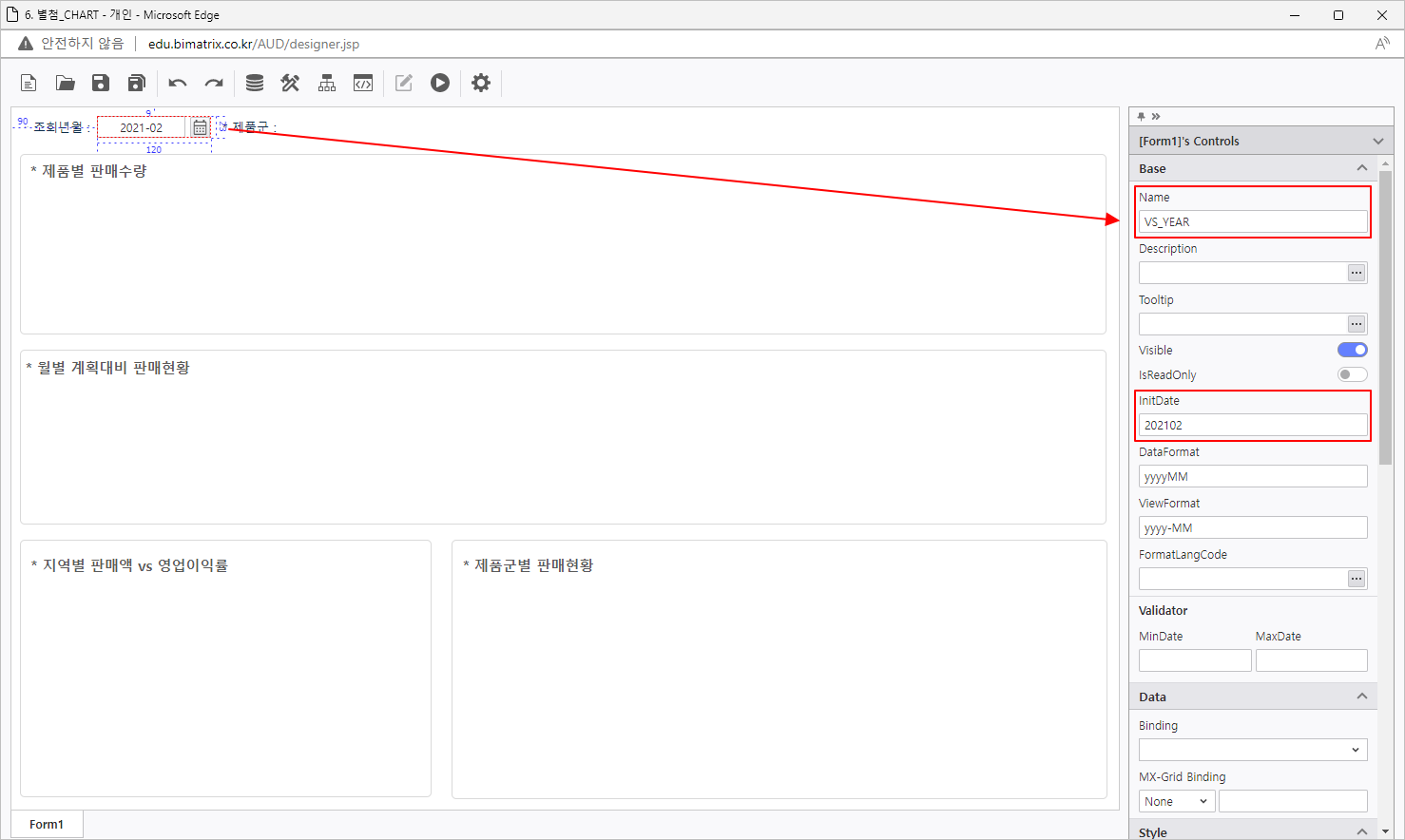The width and height of the screenshot is (1405, 840).
Task: Collapse the Style section
Action: [x=1362, y=831]
